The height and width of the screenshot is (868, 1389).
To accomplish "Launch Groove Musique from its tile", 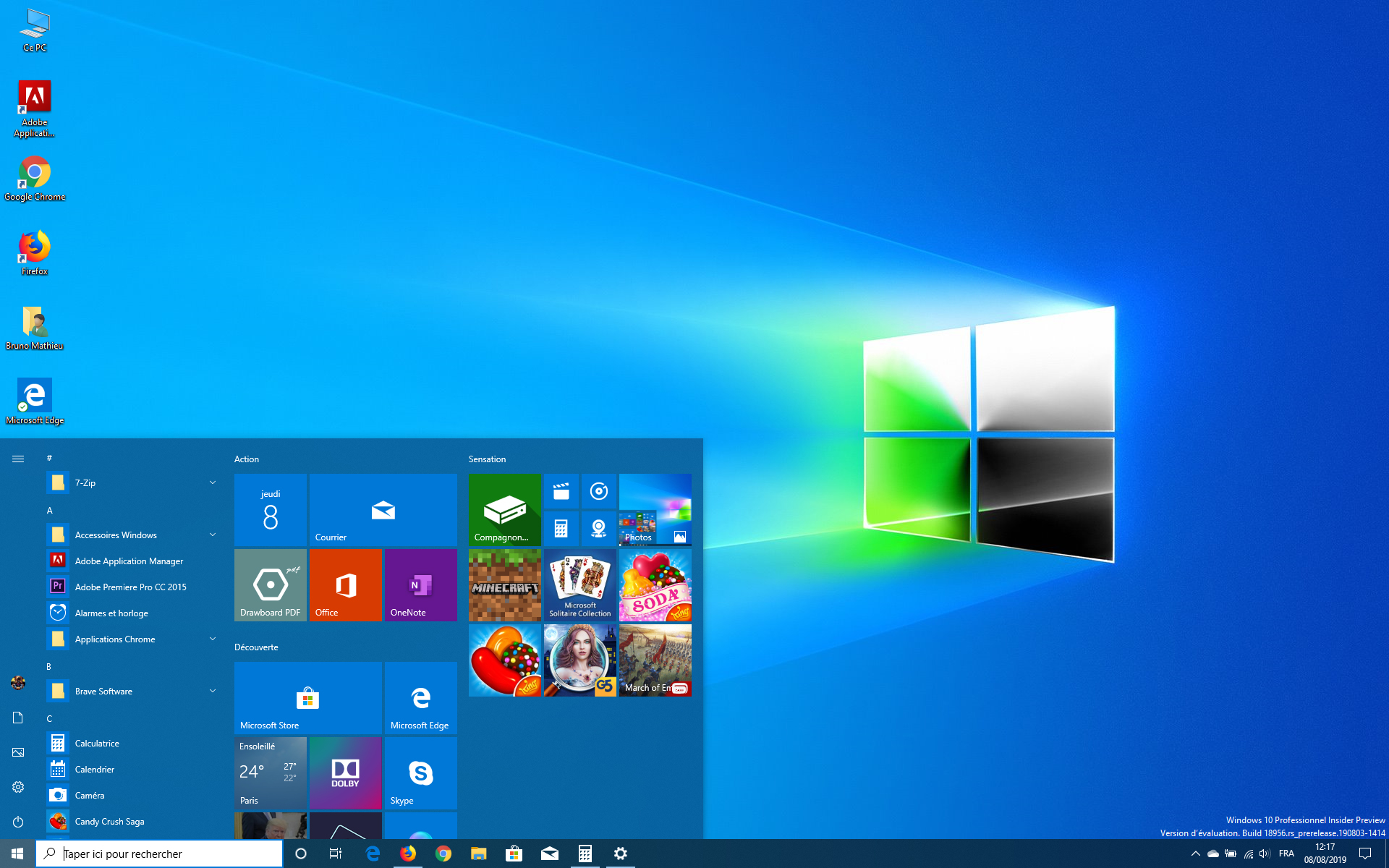I will click(x=598, y=492).
